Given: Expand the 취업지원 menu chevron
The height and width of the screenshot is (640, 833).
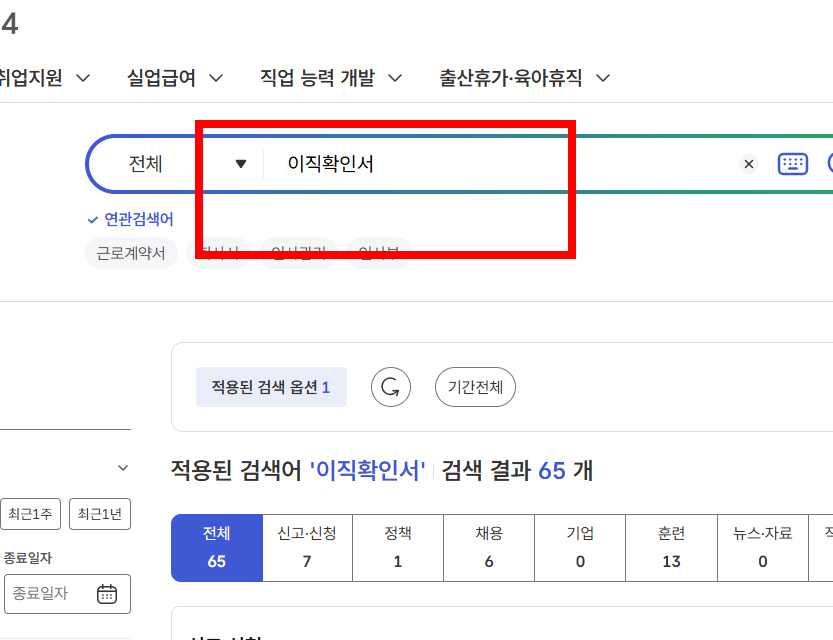Looking at the screenshot, I should [83, 77].
